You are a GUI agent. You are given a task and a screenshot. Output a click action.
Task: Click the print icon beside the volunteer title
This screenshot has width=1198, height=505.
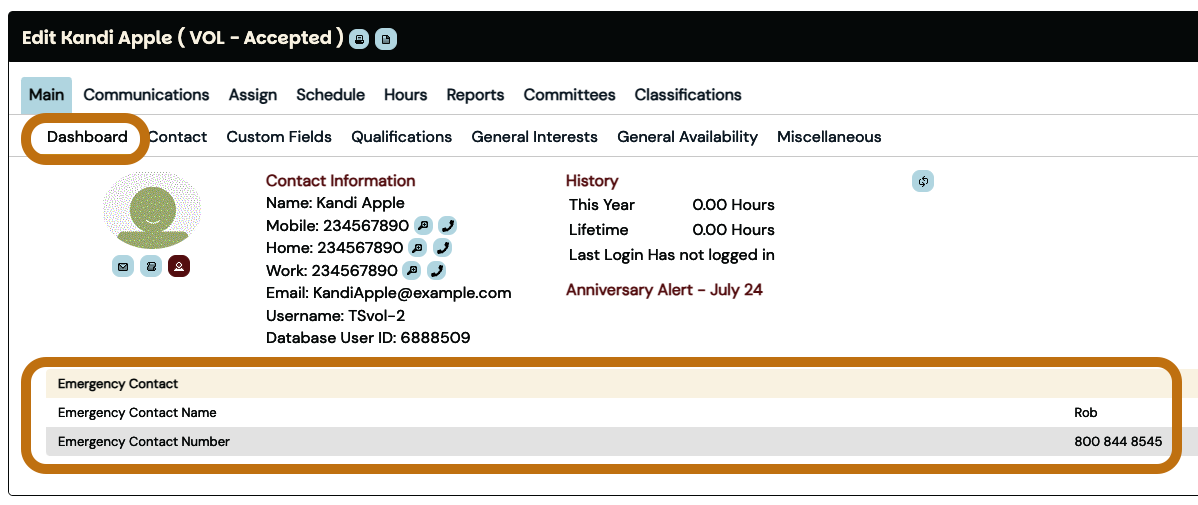click(359, 39)
